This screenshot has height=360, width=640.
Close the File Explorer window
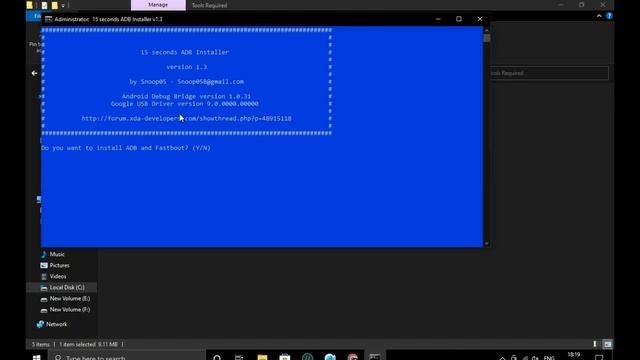click(603, 5)
